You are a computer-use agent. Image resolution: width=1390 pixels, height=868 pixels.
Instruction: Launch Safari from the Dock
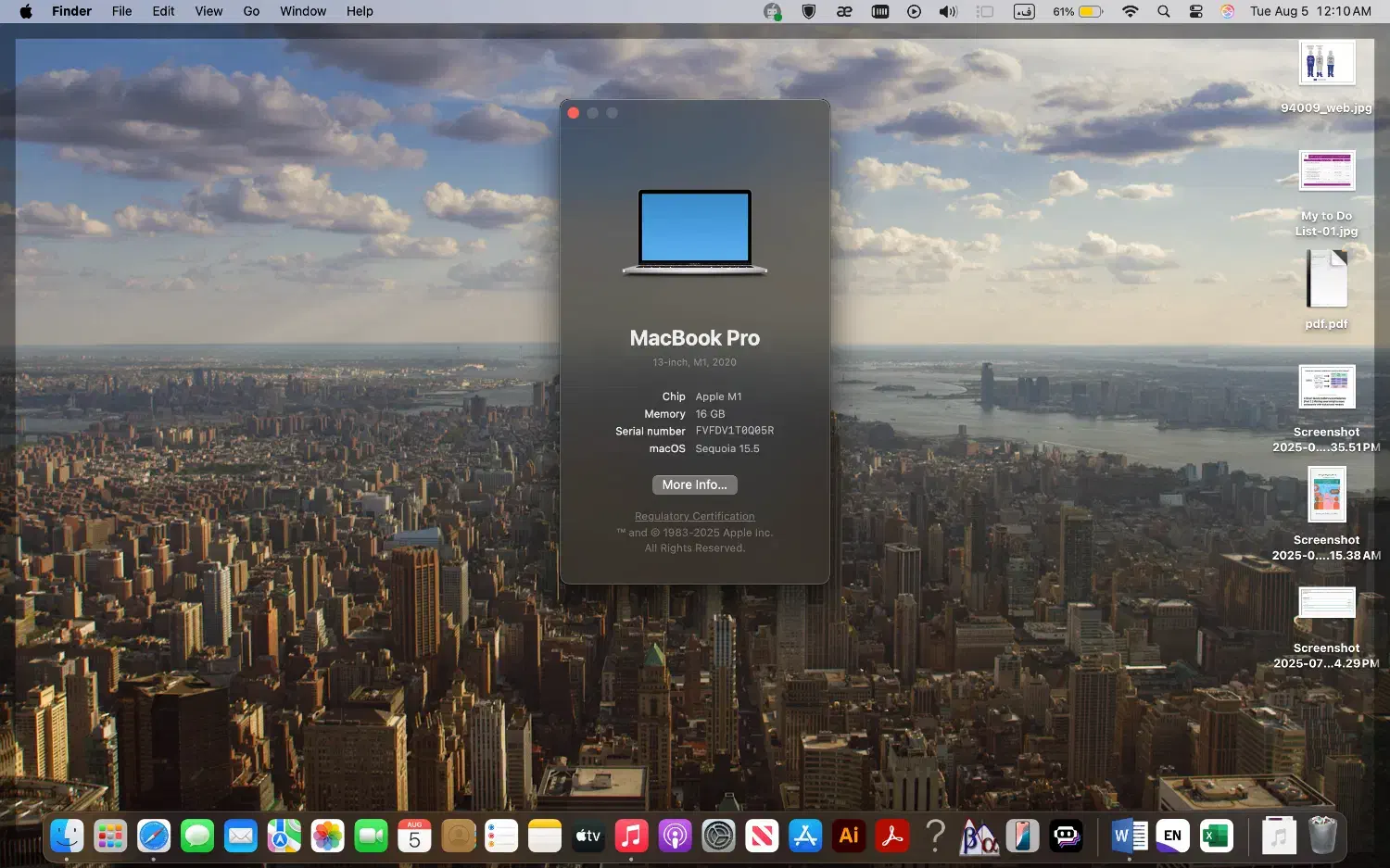tap(154, 837)
